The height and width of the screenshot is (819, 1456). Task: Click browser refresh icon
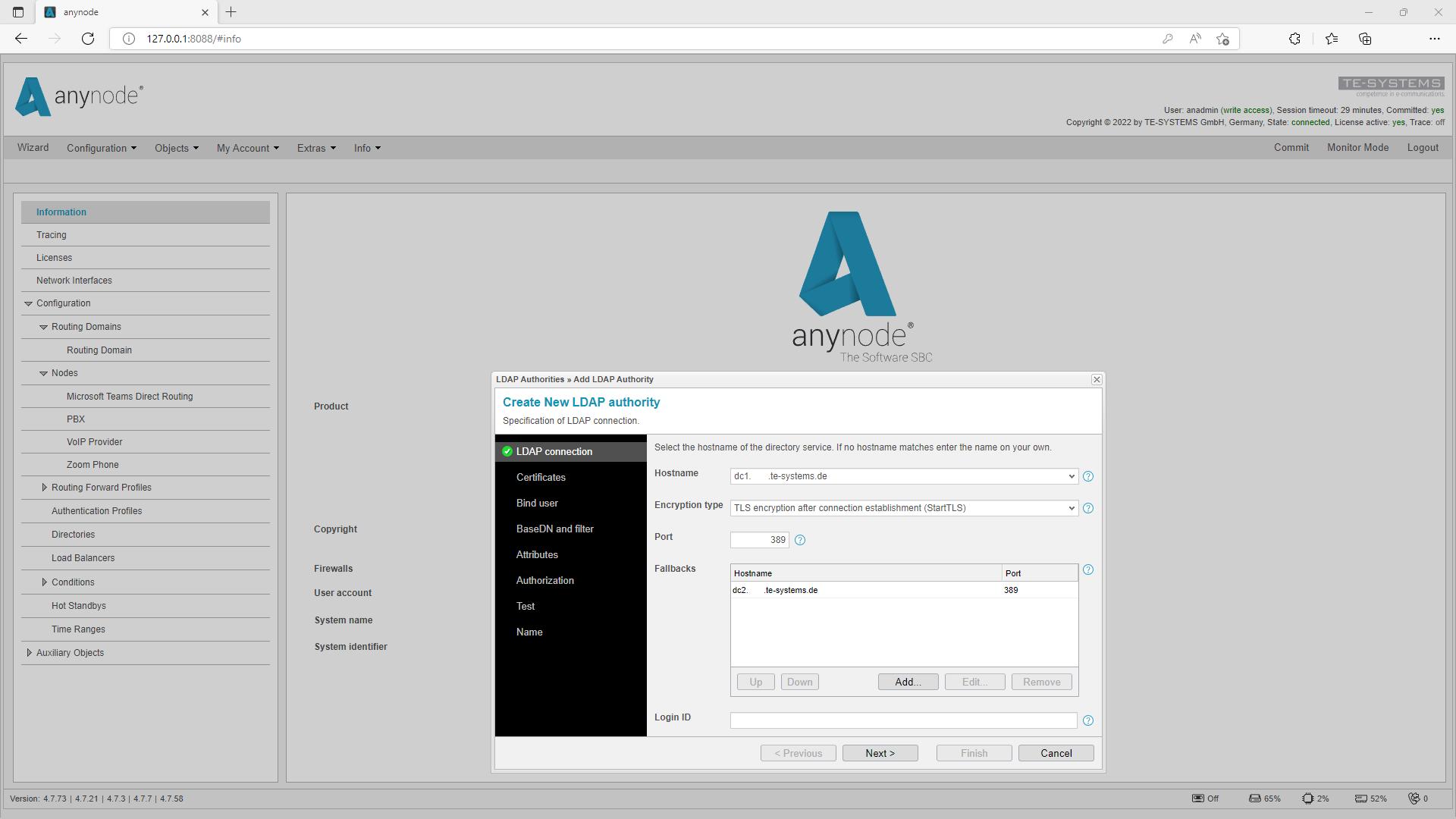(88, 39)
